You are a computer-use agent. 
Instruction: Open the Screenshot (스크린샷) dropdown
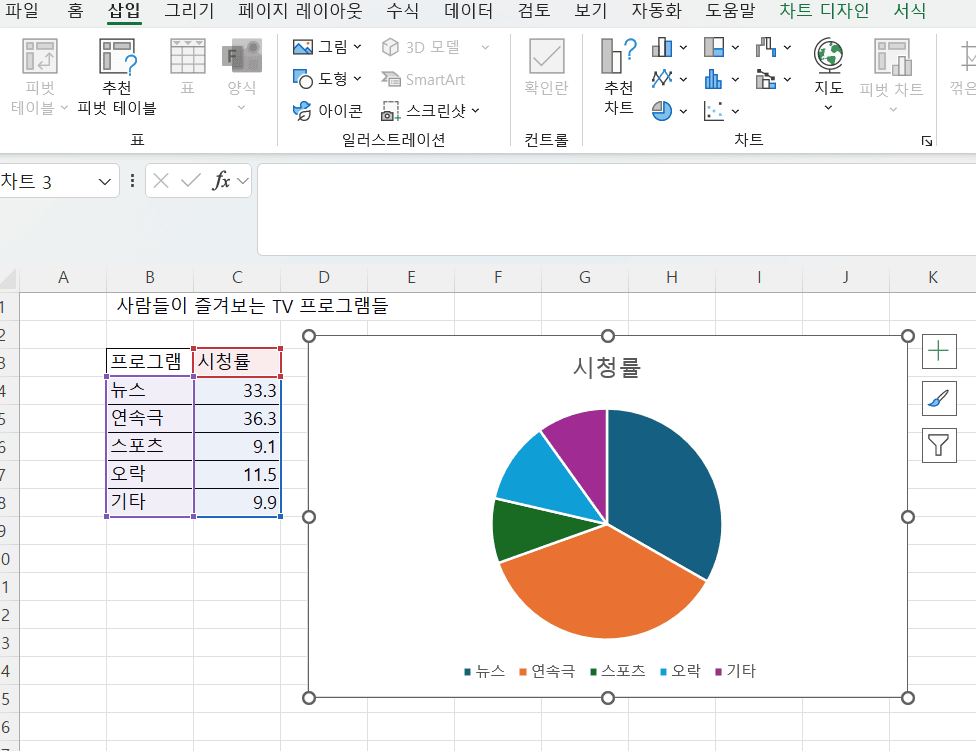[430, 111]
